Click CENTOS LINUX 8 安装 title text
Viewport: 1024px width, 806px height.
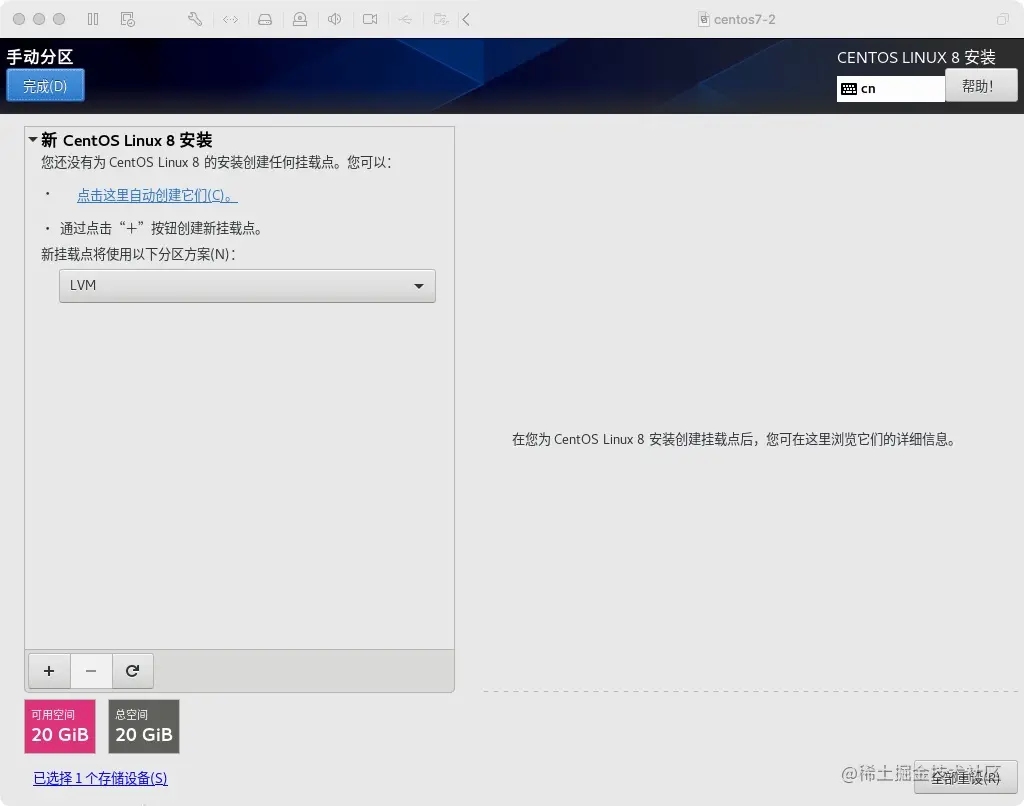click(x=916, y=57)
